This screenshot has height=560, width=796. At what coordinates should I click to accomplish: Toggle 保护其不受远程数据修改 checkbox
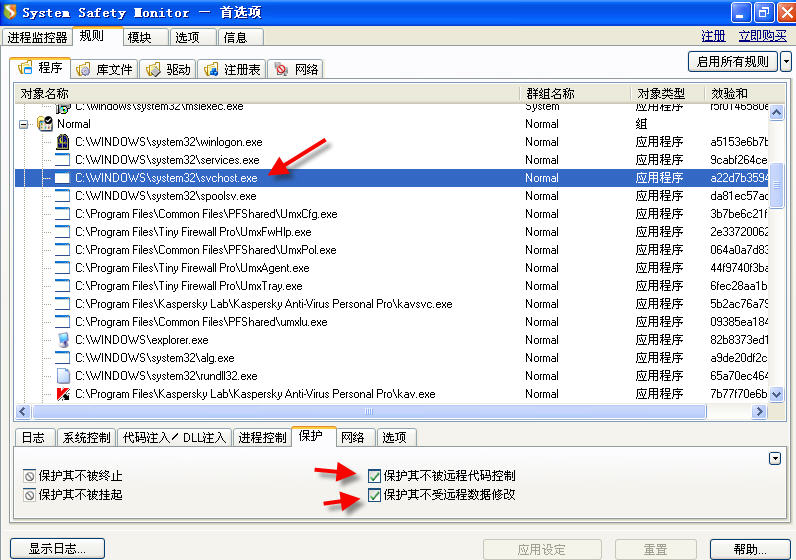coord(374,495)
